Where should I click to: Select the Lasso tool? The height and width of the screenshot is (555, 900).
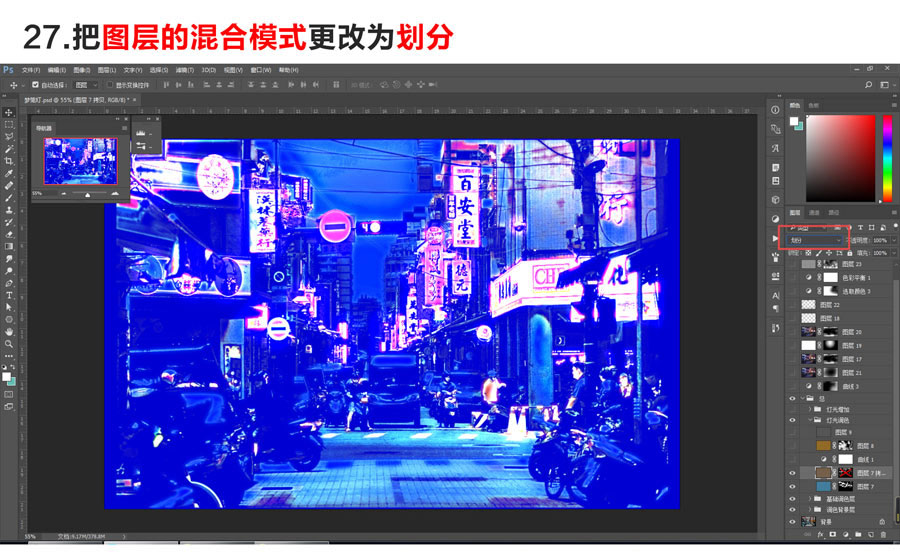click(x=9, y=137)
